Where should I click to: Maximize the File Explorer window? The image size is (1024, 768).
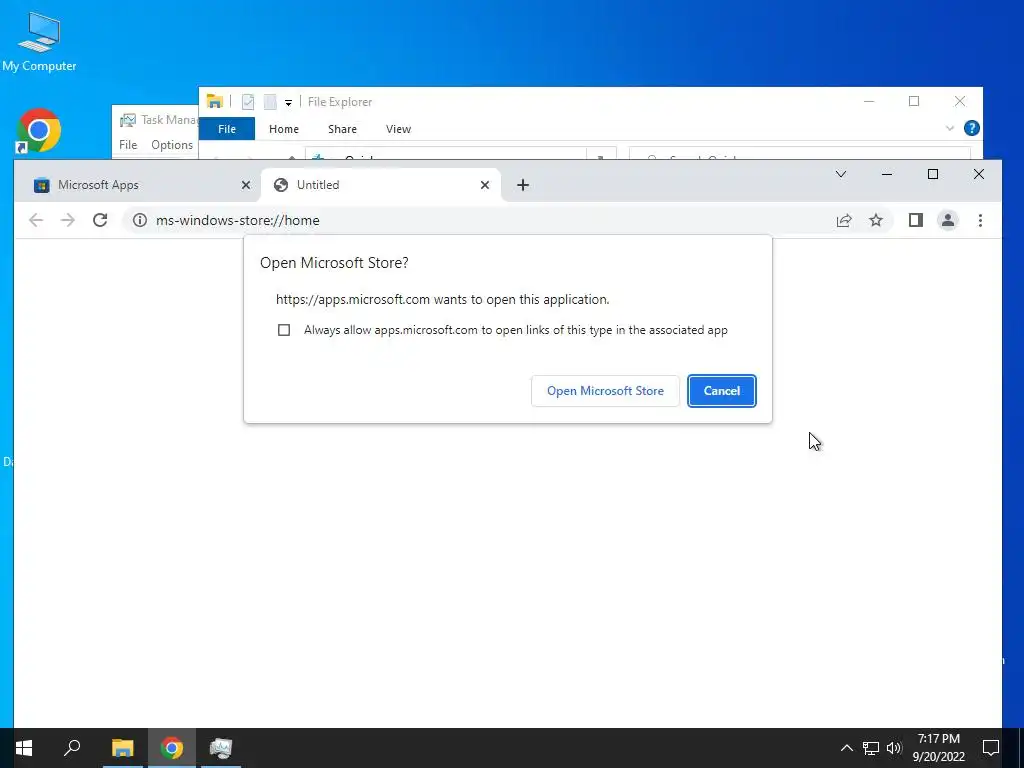click(x=914, y=101)
